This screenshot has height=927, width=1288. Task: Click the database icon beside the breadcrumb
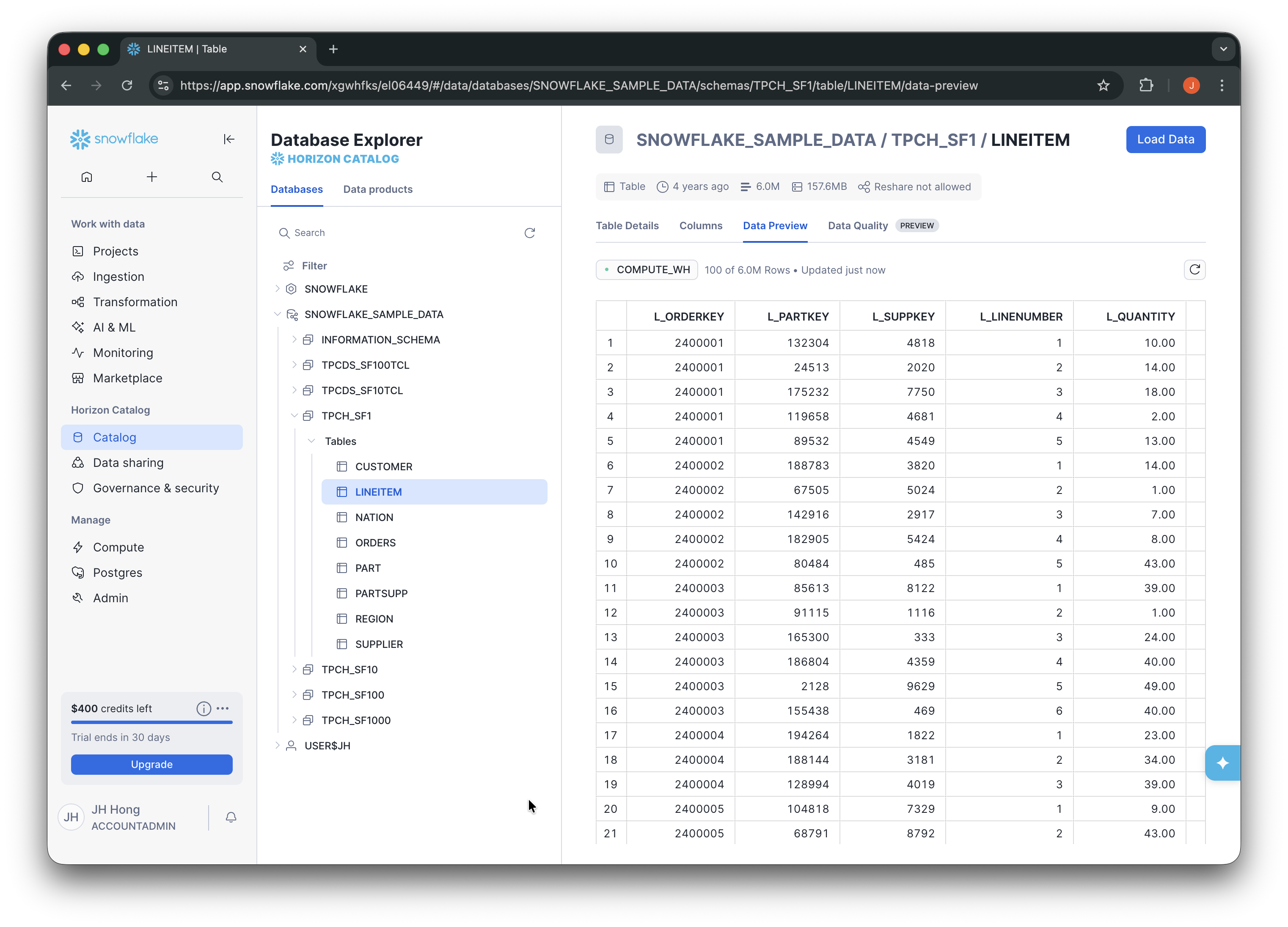(609, 140)
